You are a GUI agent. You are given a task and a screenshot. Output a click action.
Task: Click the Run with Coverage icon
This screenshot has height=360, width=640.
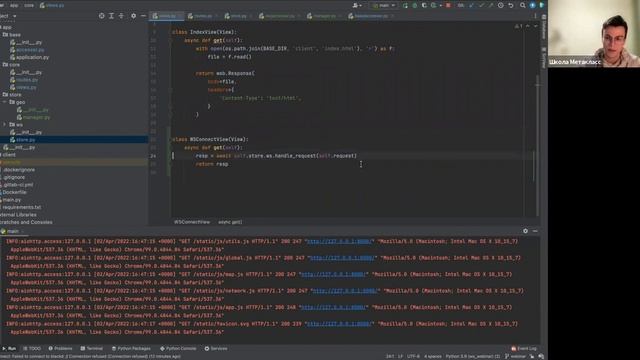point(424,5)
